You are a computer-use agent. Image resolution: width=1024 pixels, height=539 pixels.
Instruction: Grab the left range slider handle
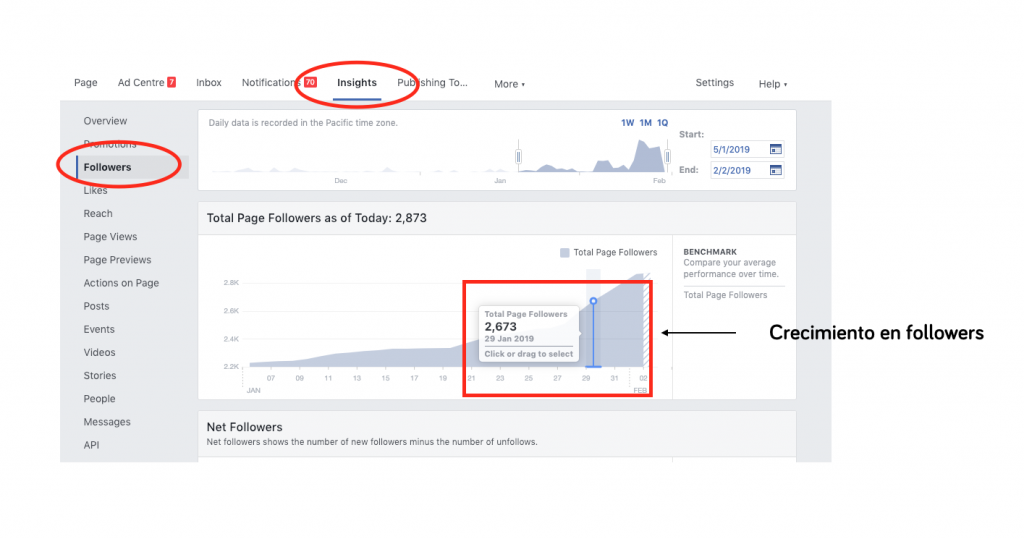point(518,157)
